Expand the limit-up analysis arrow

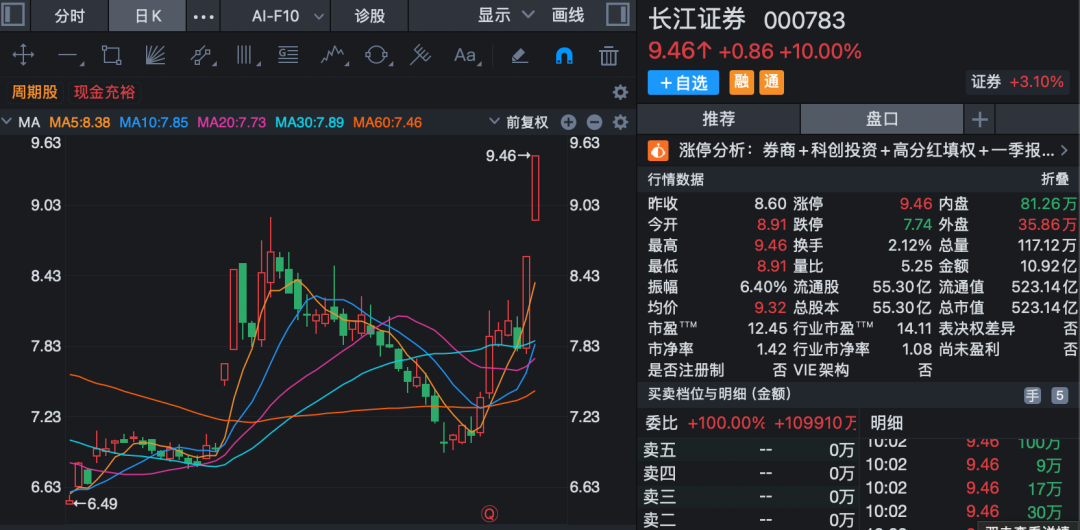[1064, 150]
